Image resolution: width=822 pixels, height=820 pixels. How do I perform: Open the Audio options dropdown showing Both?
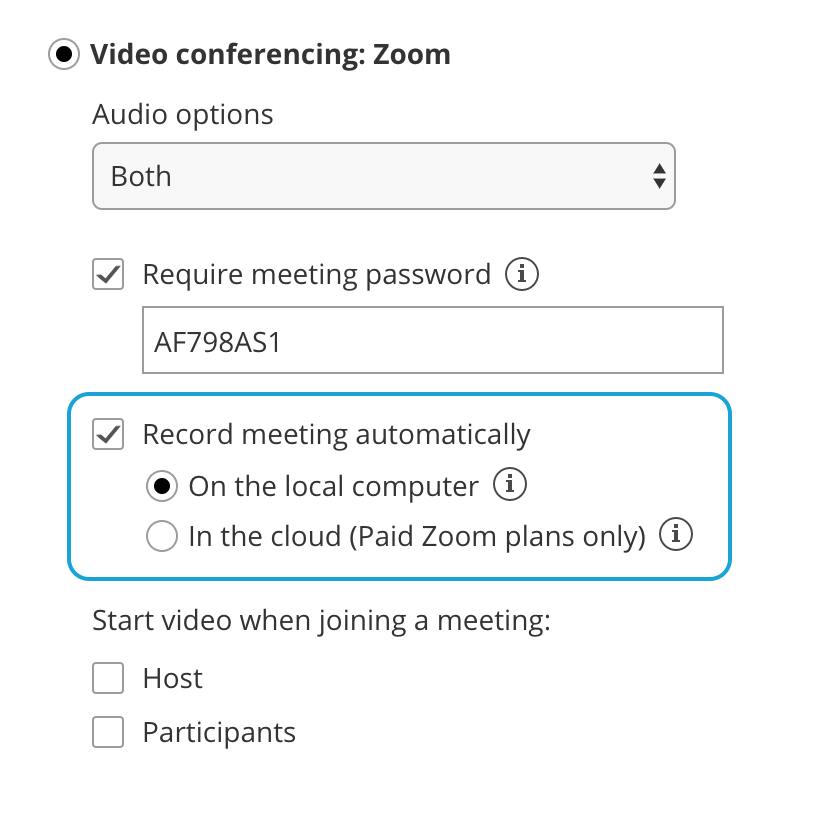click(383, 177)
